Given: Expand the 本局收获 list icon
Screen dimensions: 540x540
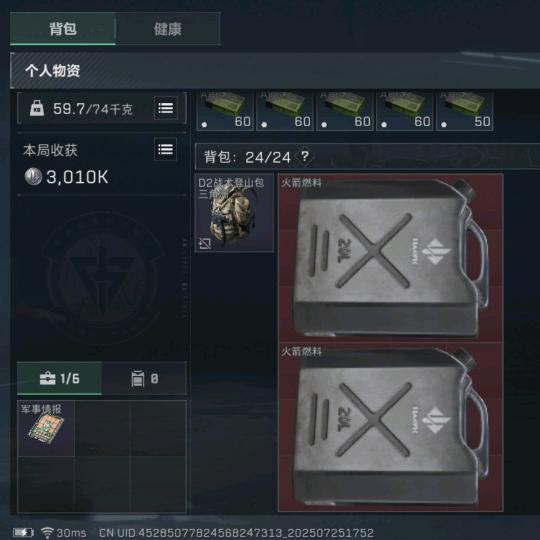Looking at the screenshot, I should pyautogui.click(x=166, y=149).
